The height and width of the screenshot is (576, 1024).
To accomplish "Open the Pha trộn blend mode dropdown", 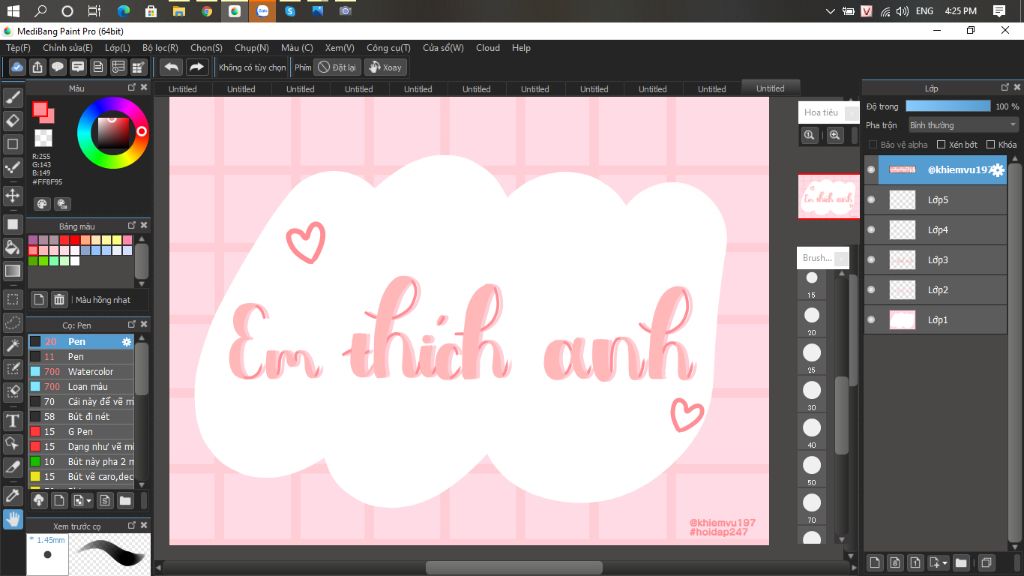I will [x=963, y=125].
